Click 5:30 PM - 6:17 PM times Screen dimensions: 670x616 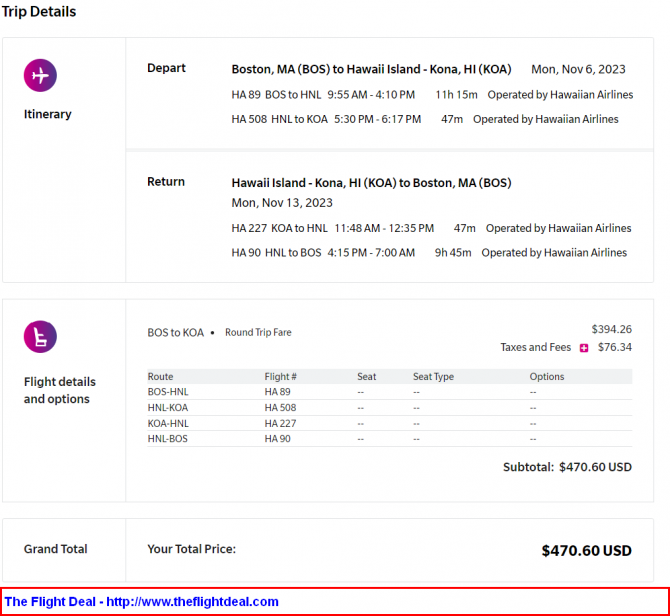[x=377, y=119]
